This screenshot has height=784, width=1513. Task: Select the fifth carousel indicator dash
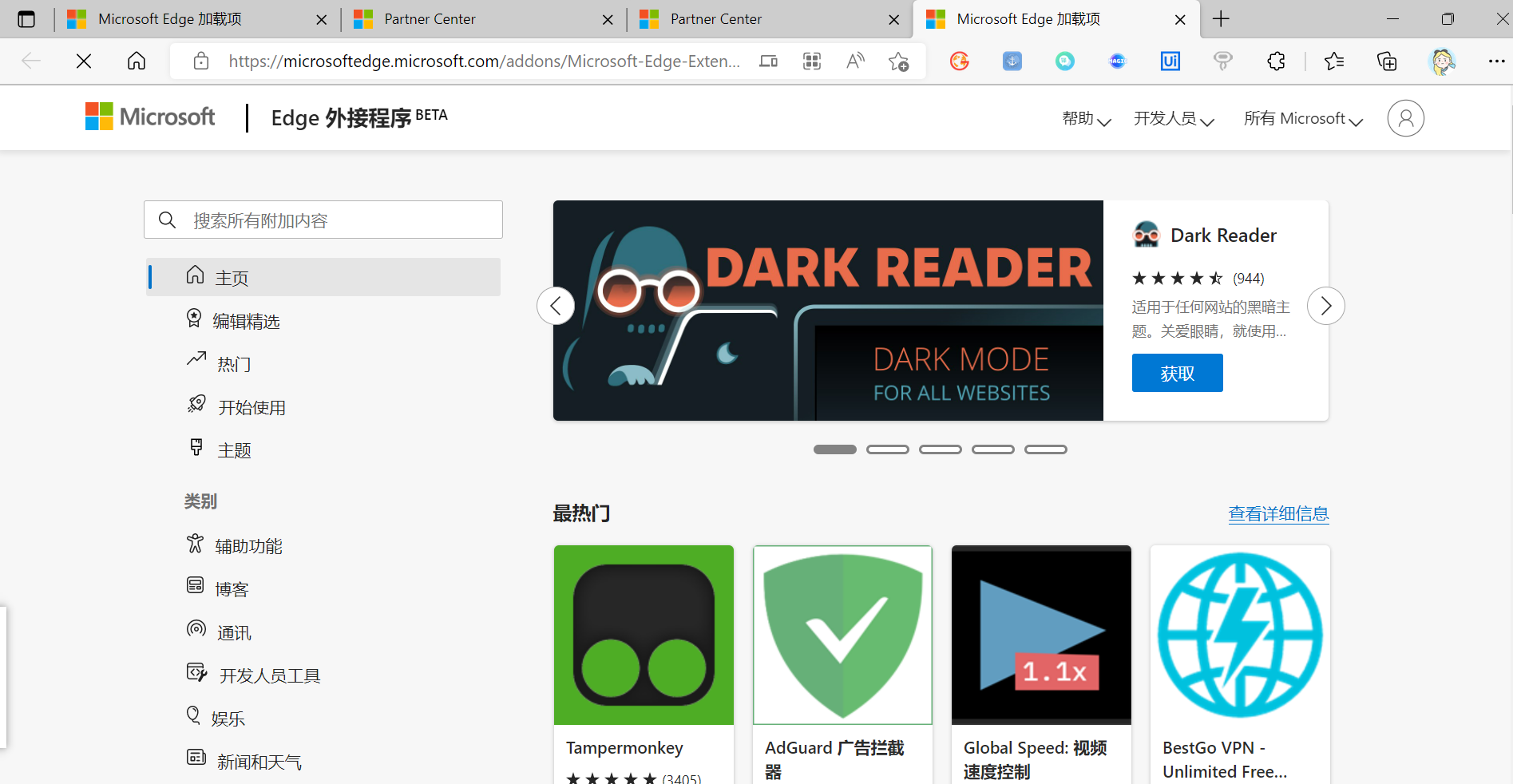[x=1046, y=449]
